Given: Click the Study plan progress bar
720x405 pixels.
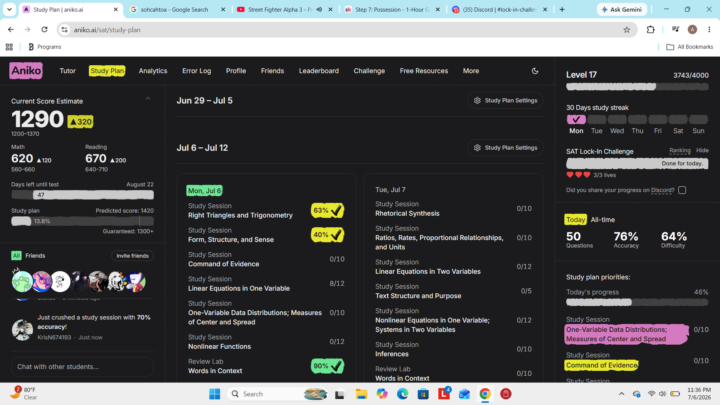Looking at the screenshot, I should [x=82, y=221].
